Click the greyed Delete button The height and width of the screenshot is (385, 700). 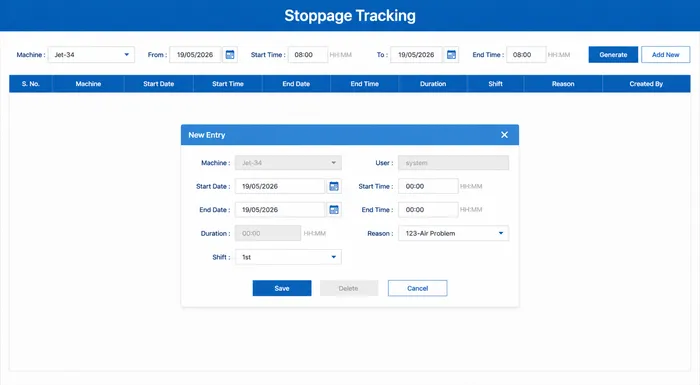coord(349,288)
